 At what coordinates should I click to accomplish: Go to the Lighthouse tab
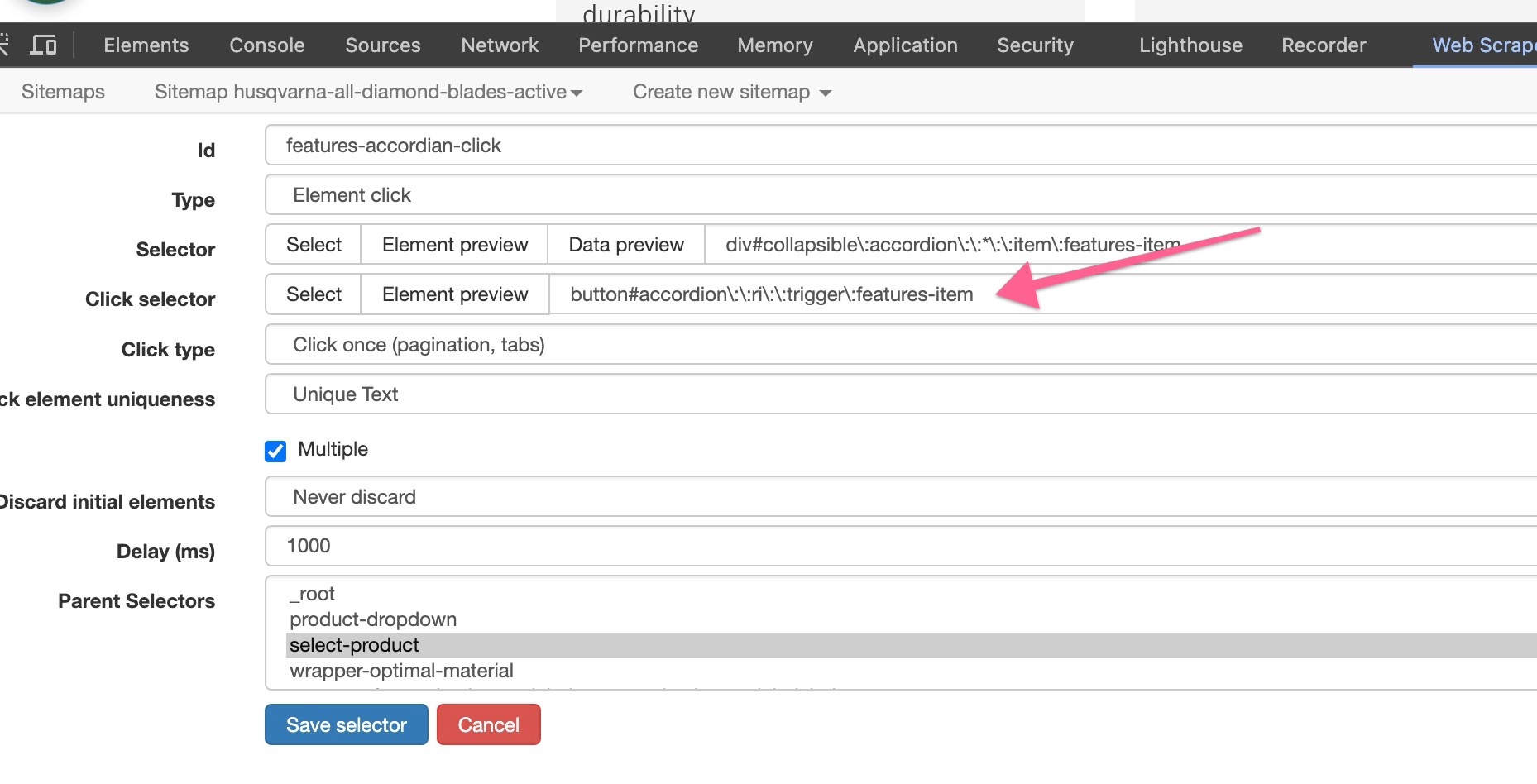point(1190,45)
